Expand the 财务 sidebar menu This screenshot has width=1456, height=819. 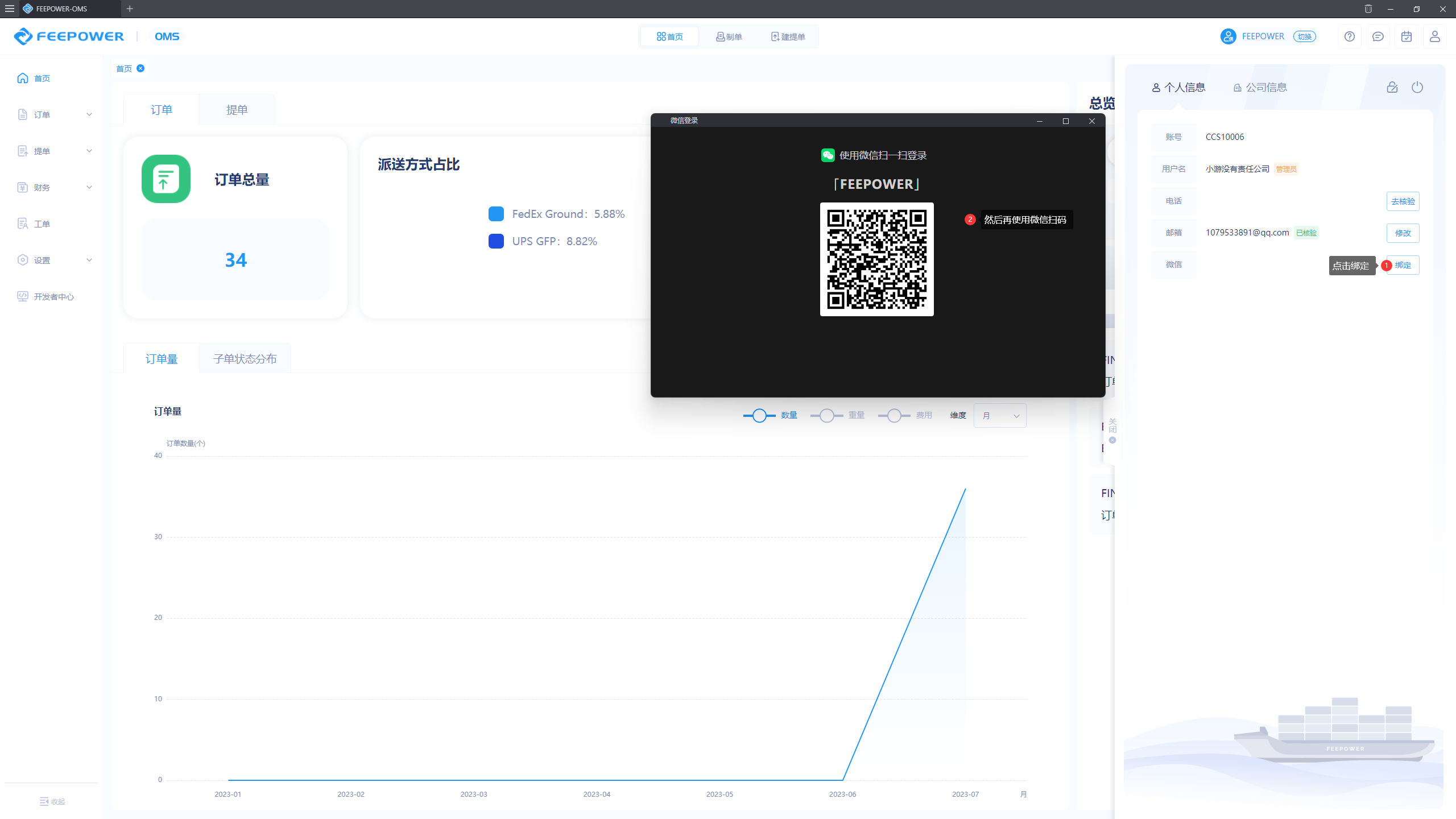point(52,187)
